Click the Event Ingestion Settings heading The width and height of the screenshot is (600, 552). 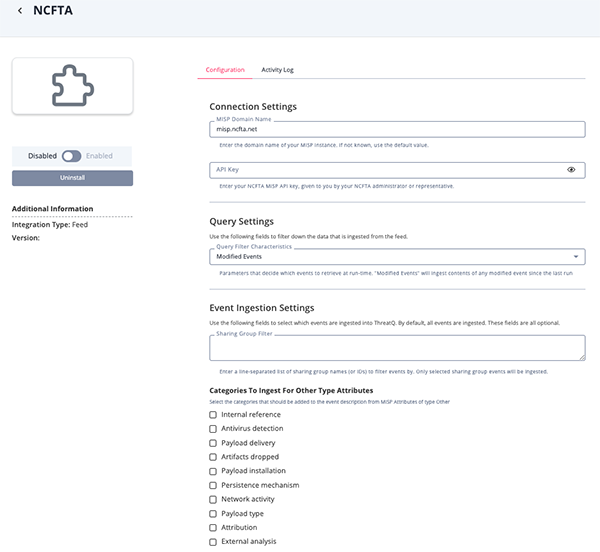(262, 308)
